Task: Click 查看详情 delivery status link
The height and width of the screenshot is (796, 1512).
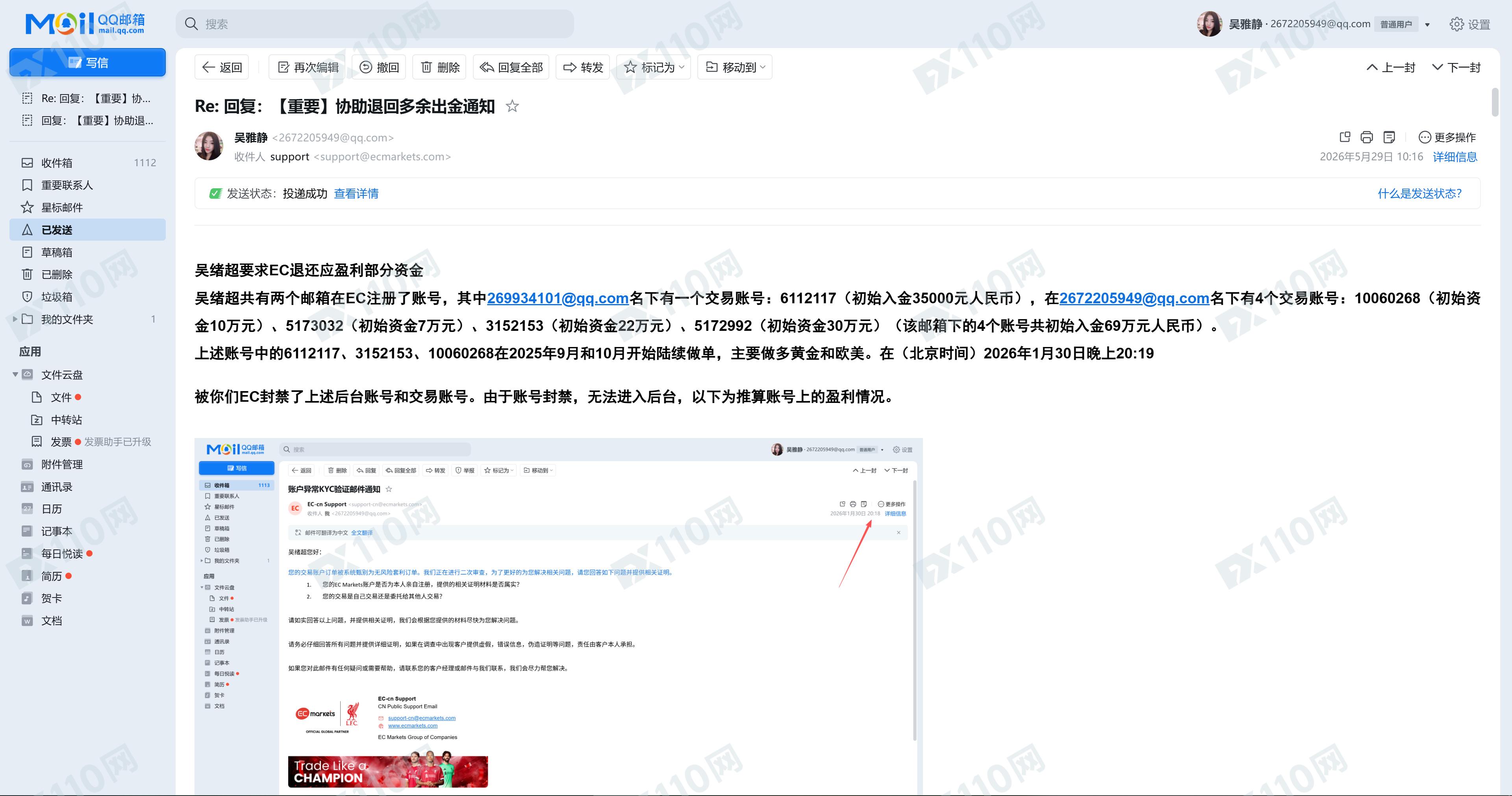Action: pos(356,194)
